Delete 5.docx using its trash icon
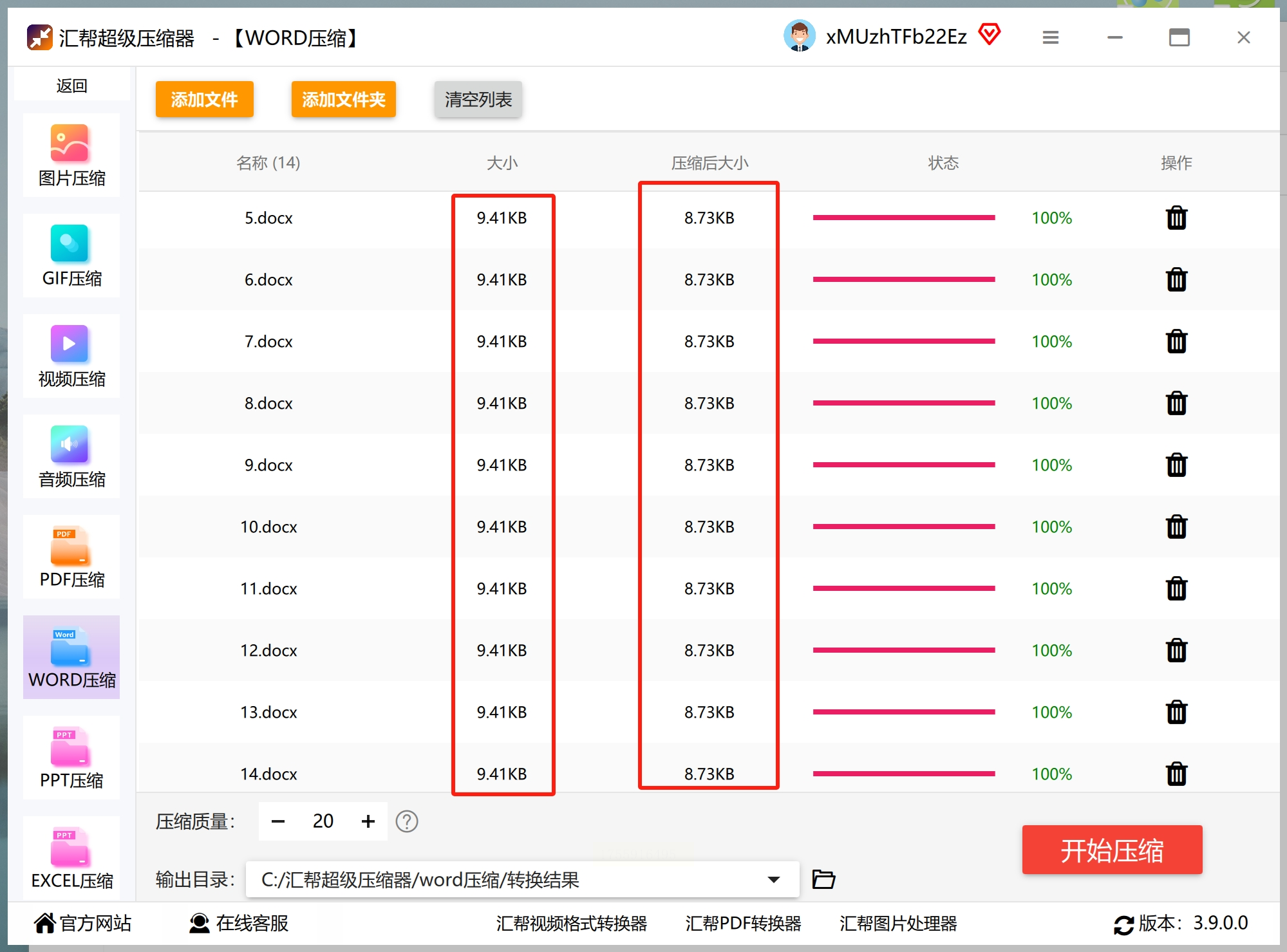 [1176, 218]
